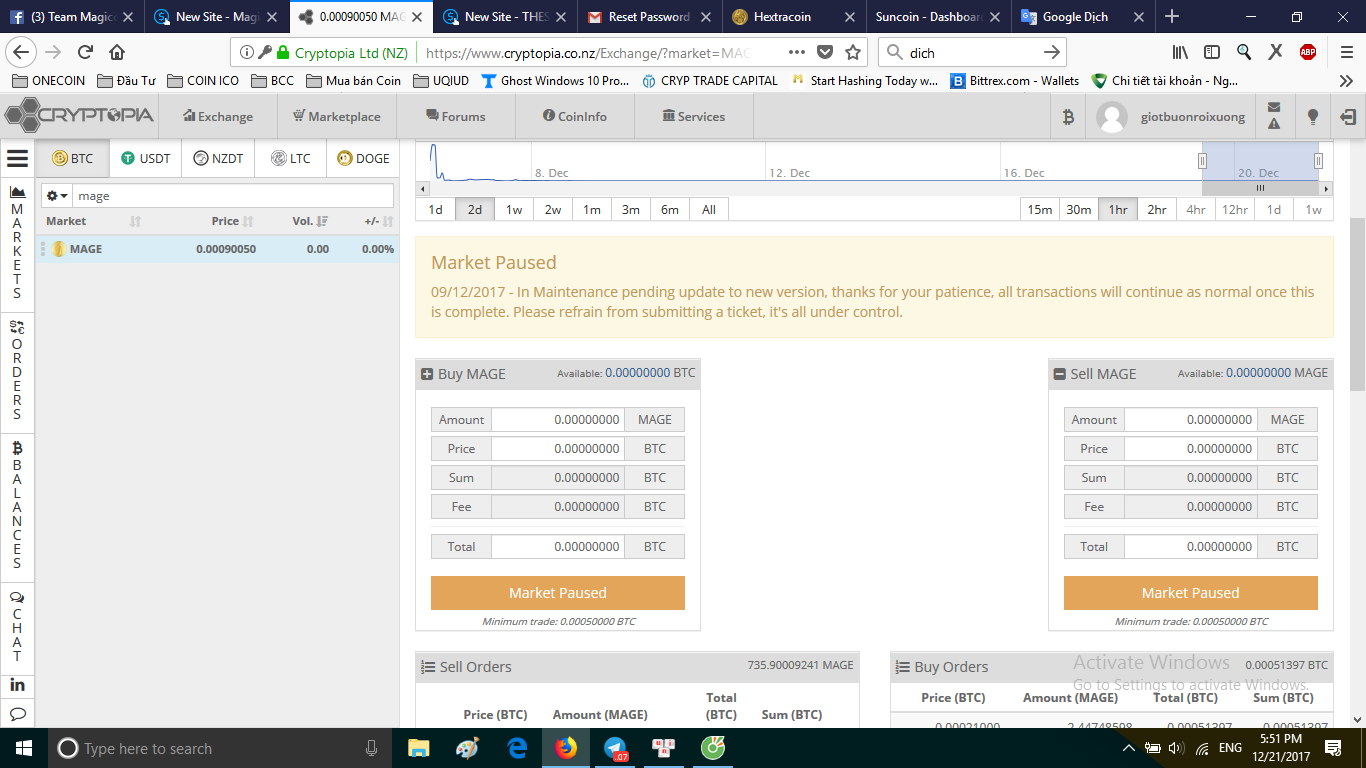The height and width of the screenshot is (768, 1366).
Task: Set chart range to 1d
Action: click(x=436, y=209)
